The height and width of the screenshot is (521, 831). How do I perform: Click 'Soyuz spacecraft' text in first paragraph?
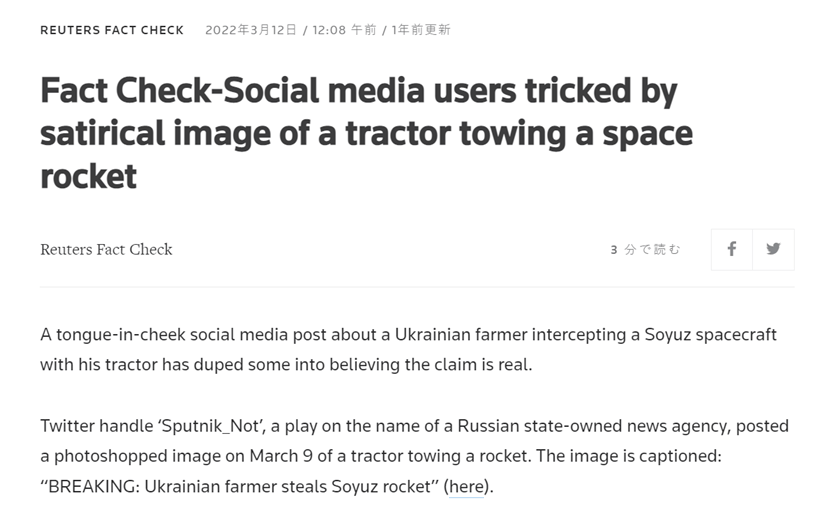click(x=711, y=335)
